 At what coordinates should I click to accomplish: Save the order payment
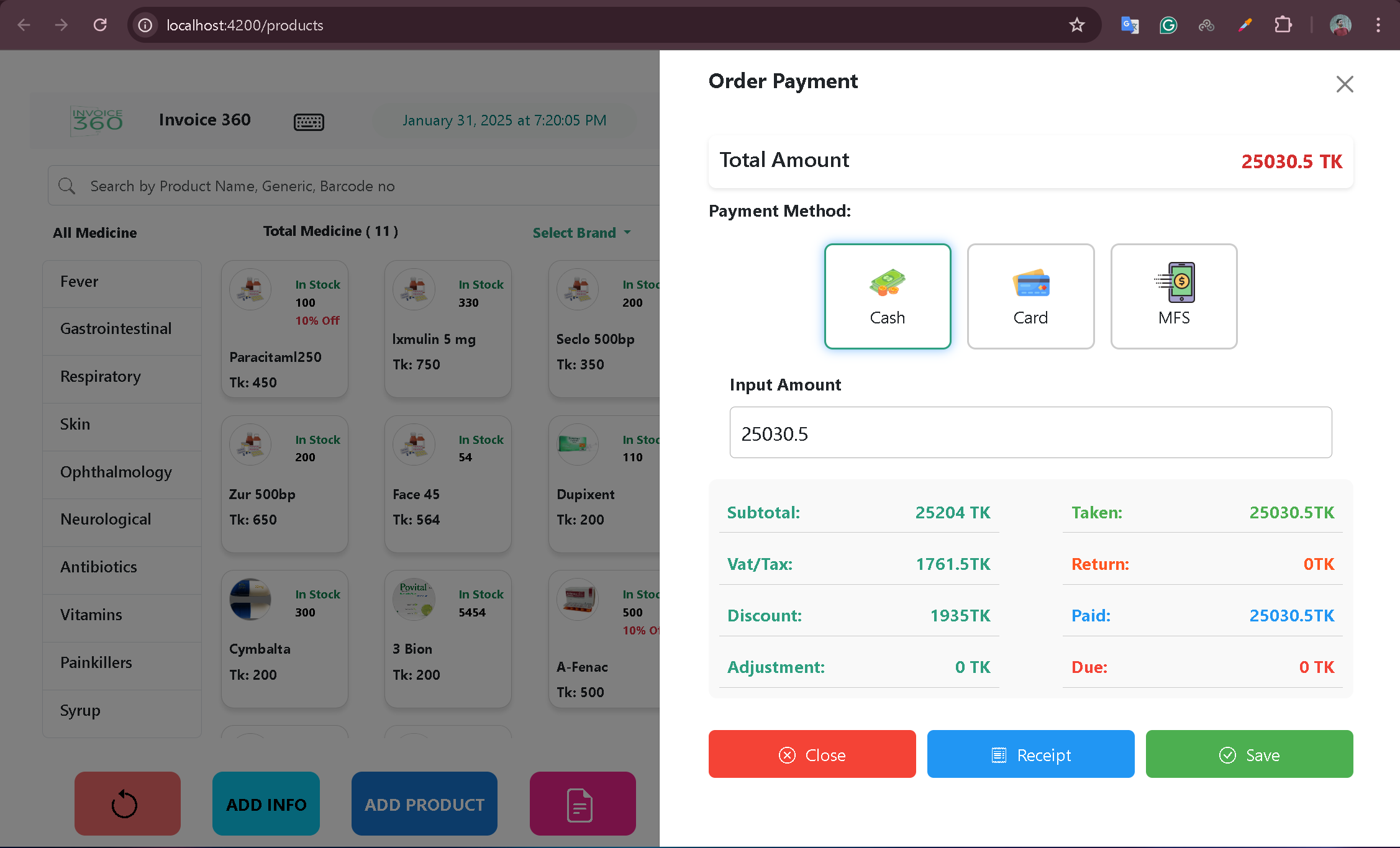[1249, 754]
